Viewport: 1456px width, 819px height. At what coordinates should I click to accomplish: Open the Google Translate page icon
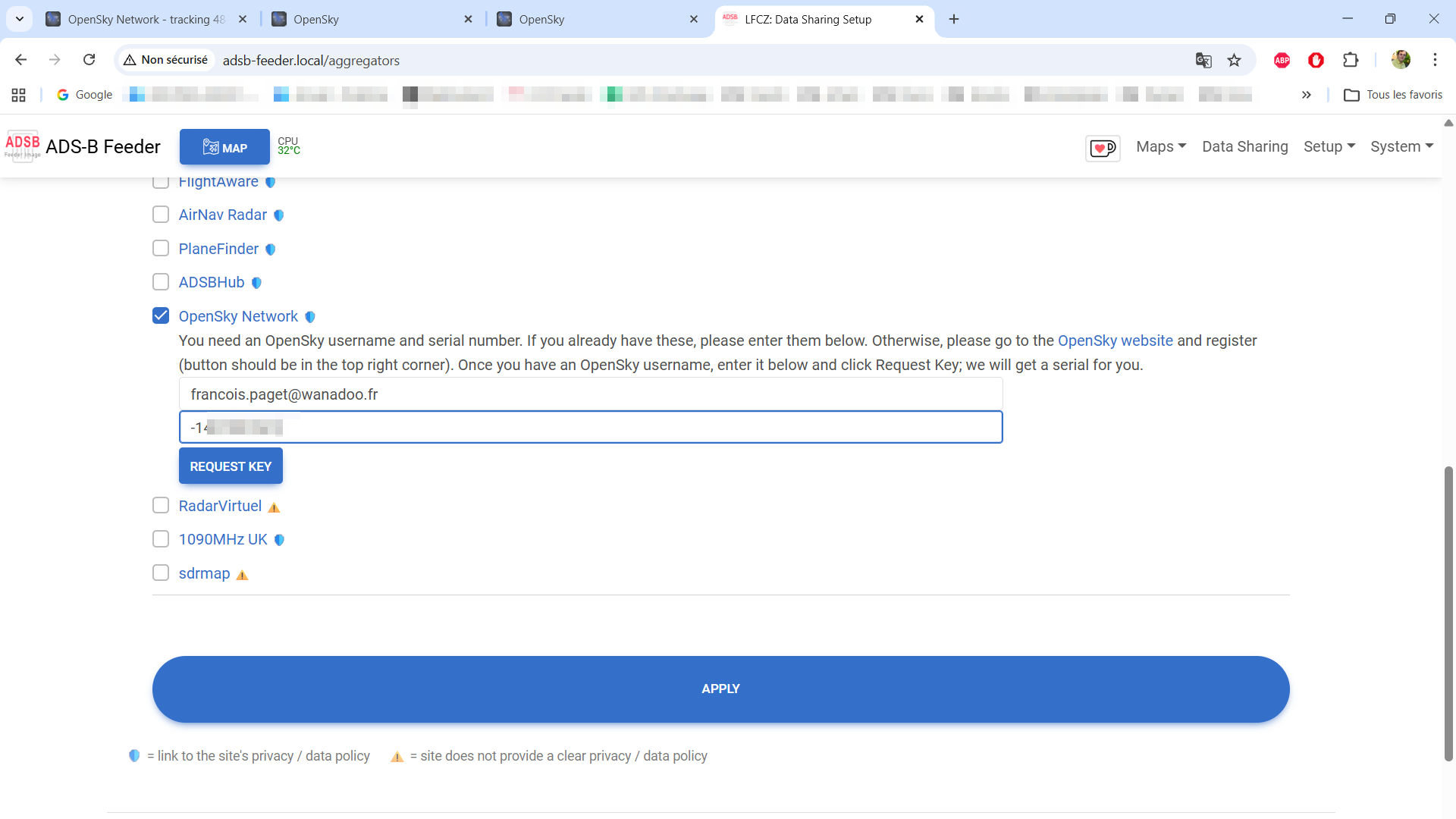1203,60
